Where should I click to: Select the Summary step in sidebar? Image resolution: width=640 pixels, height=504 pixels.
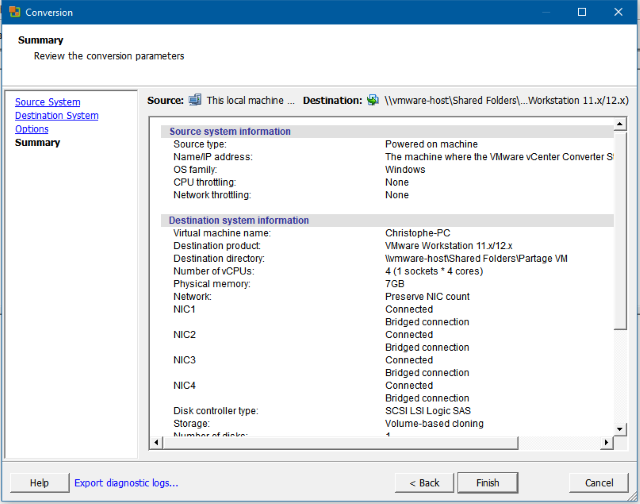tap(37, 143)
